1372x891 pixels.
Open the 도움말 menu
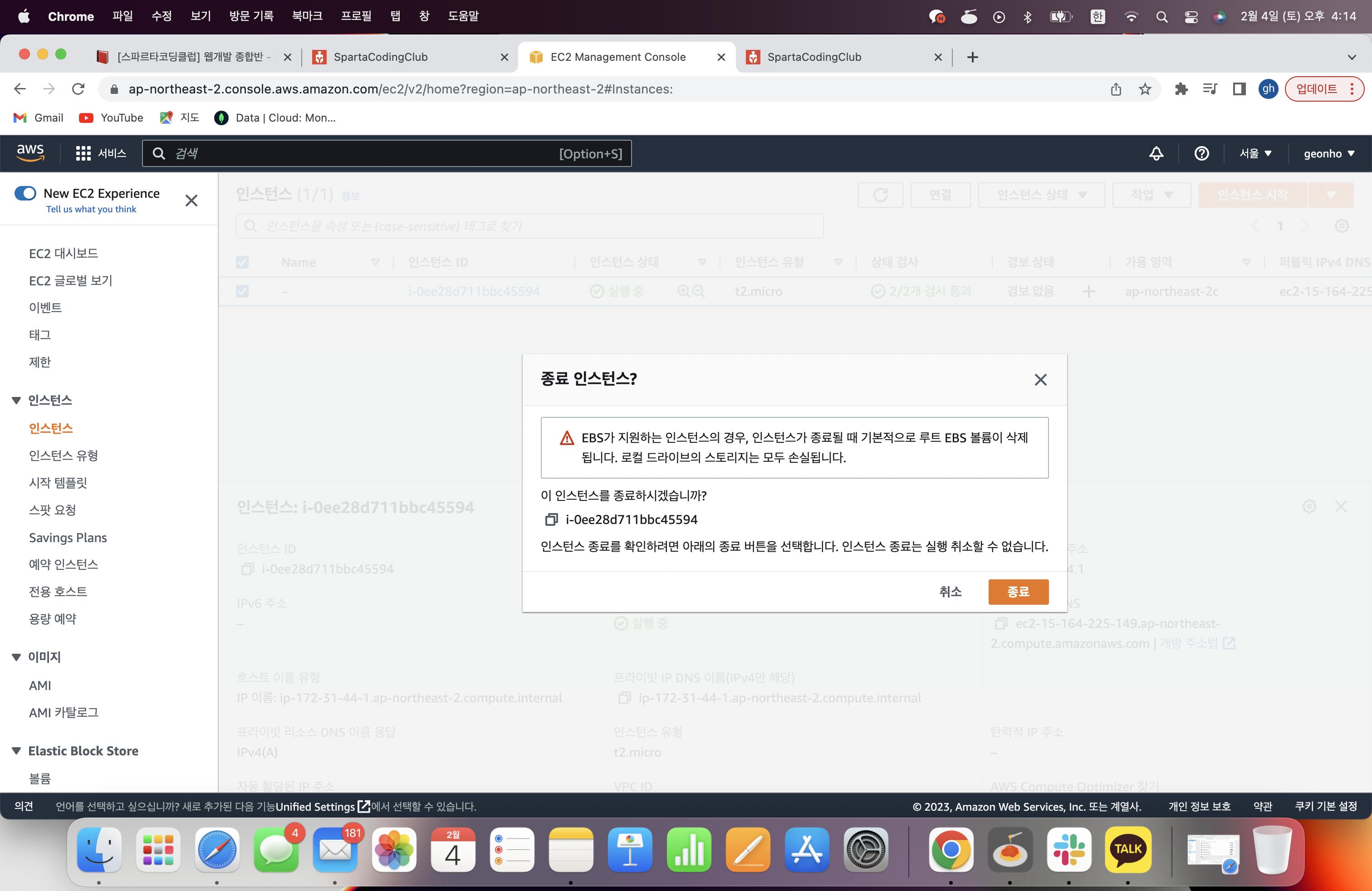(x=463, y=16)
